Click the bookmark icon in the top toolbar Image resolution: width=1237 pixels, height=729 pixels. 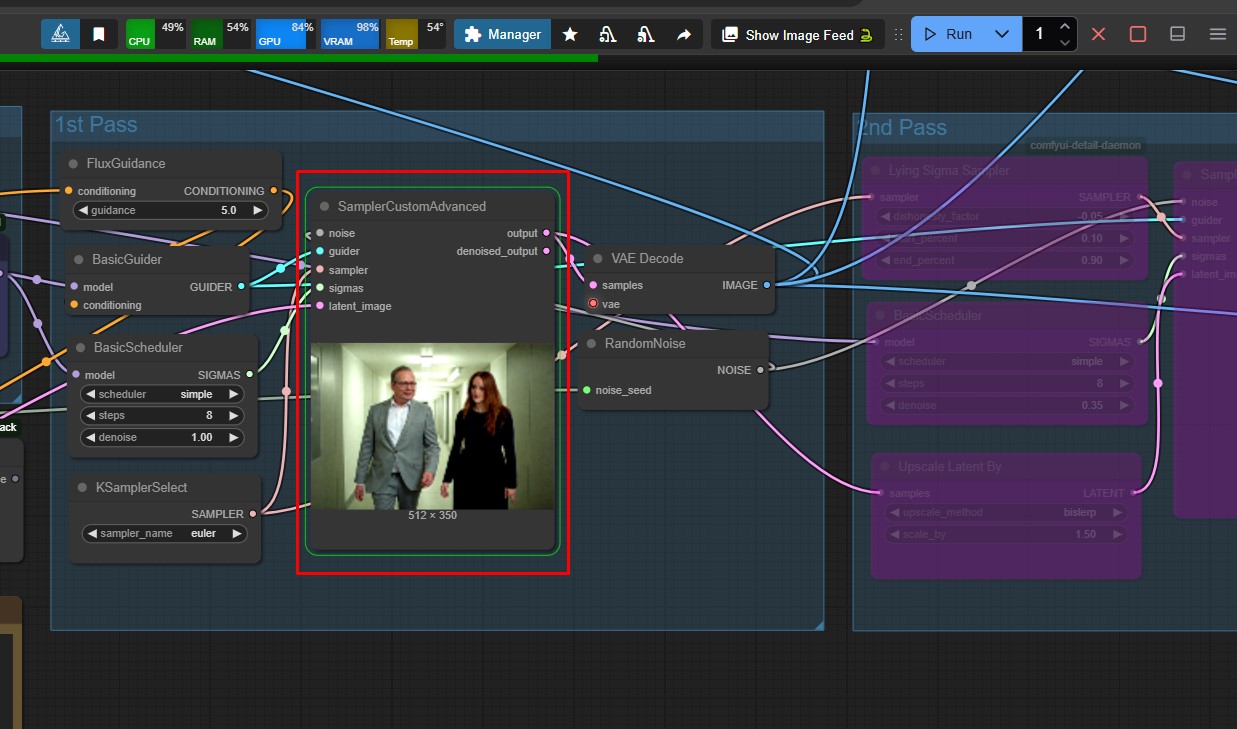(98, 34)
